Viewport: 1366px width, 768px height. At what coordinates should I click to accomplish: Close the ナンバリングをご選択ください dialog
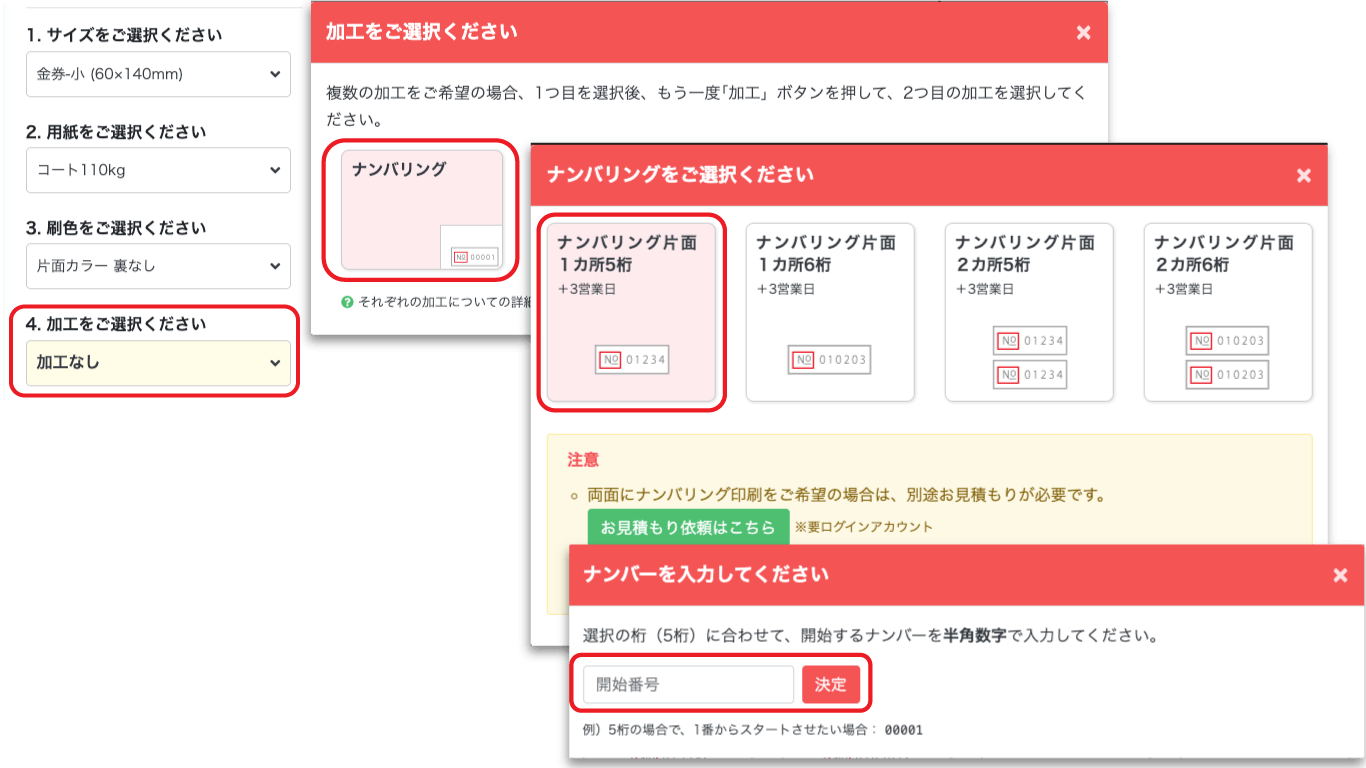click(x=1304, y=175)
